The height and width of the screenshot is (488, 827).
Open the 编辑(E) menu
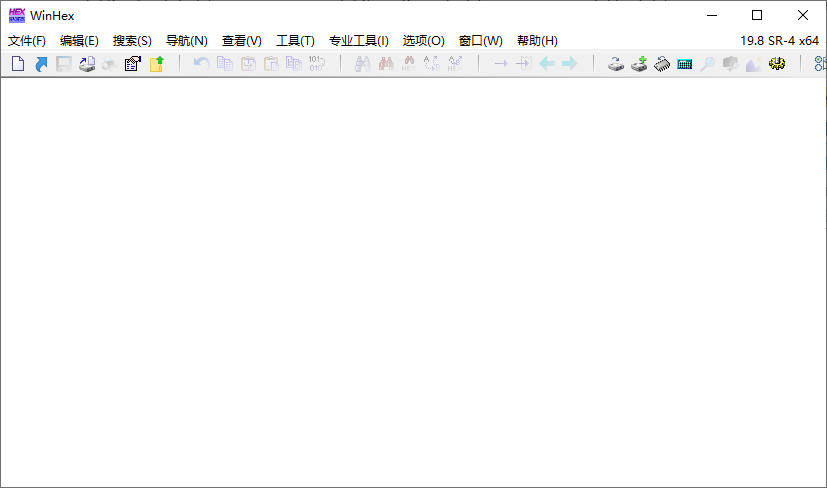[79, 41]
